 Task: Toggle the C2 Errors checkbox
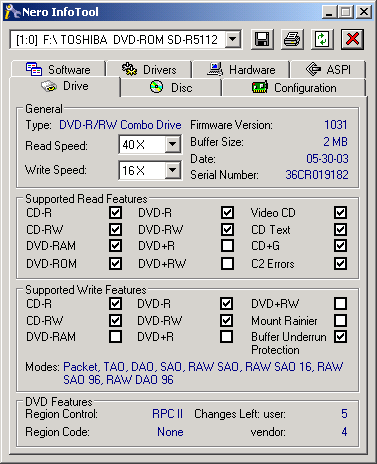click(340, 263)
